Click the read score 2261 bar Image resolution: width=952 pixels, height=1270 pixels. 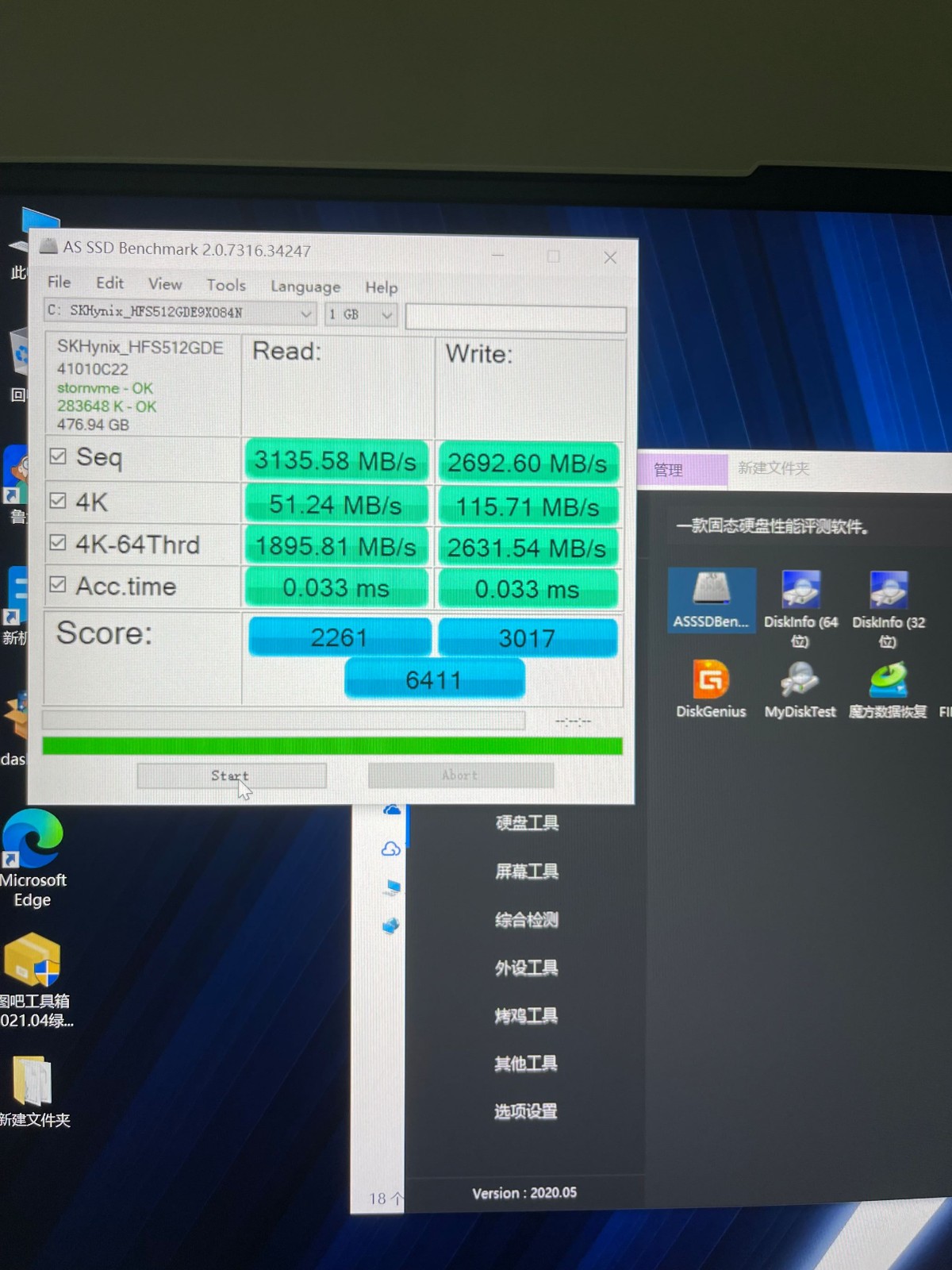340,637
